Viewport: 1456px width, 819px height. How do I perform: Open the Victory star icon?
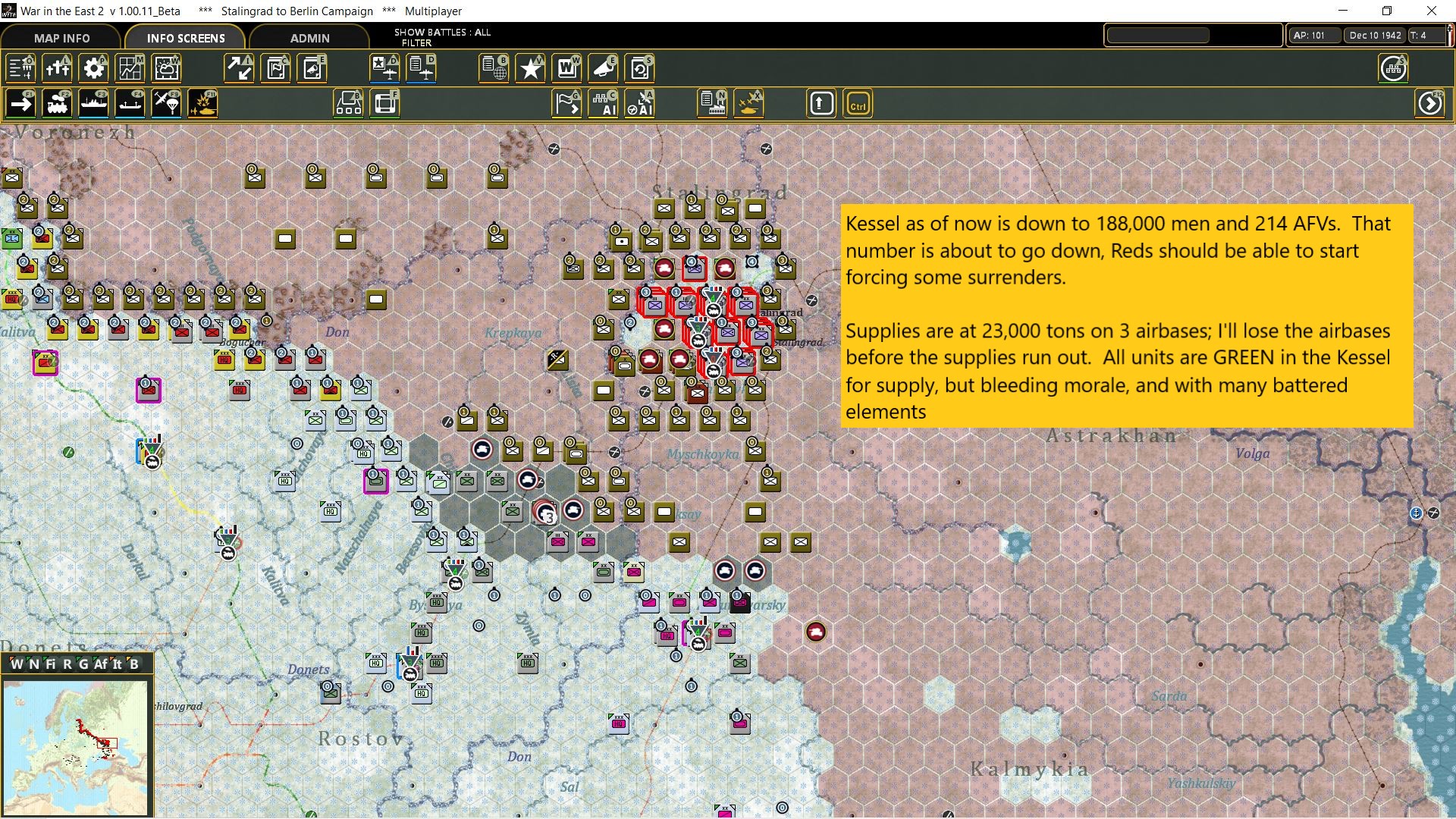click(531, 69)
